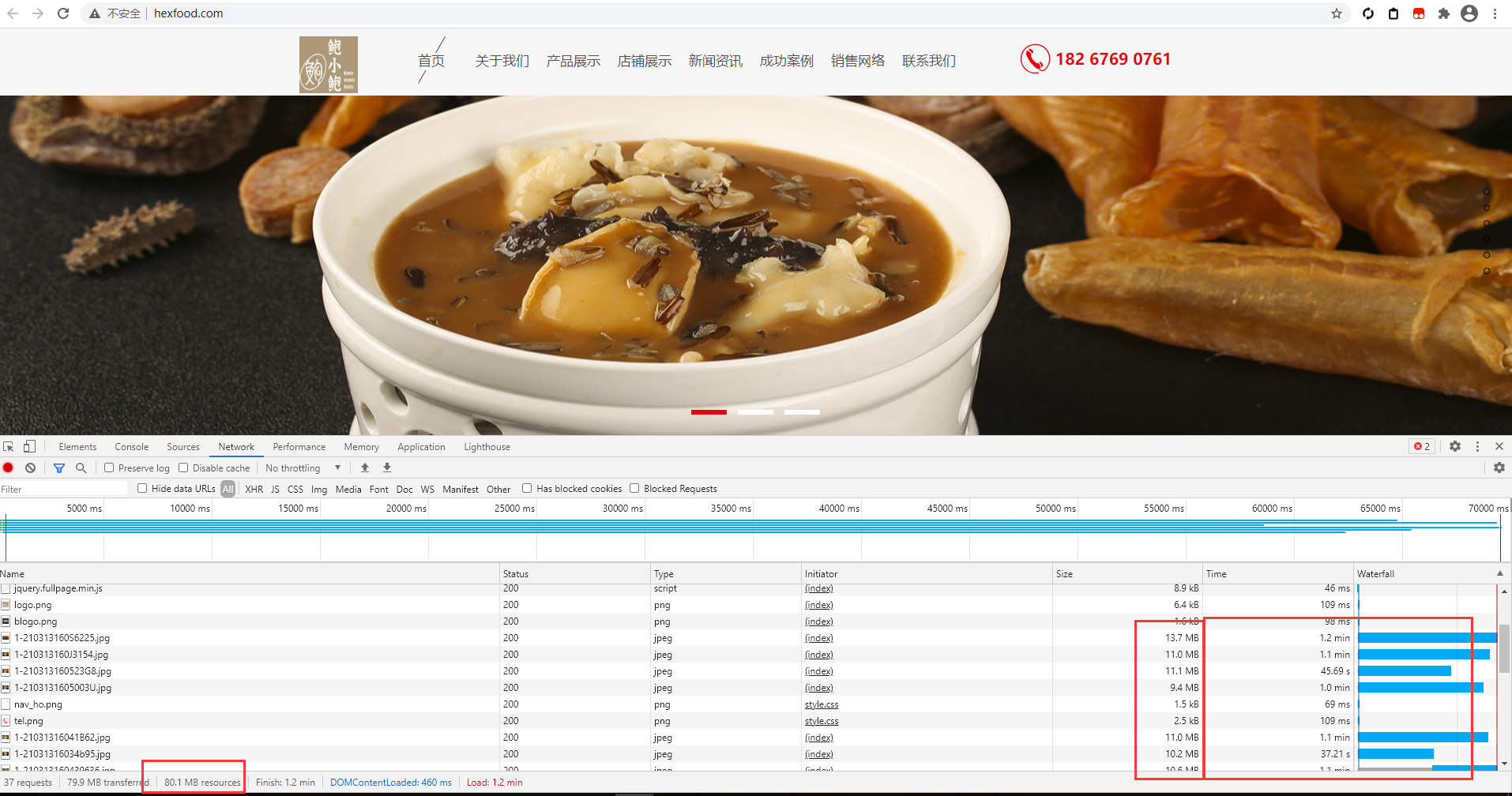This screenshot has width=1512, height=796.
Task: Clear the network log
Action: point(30,468)
